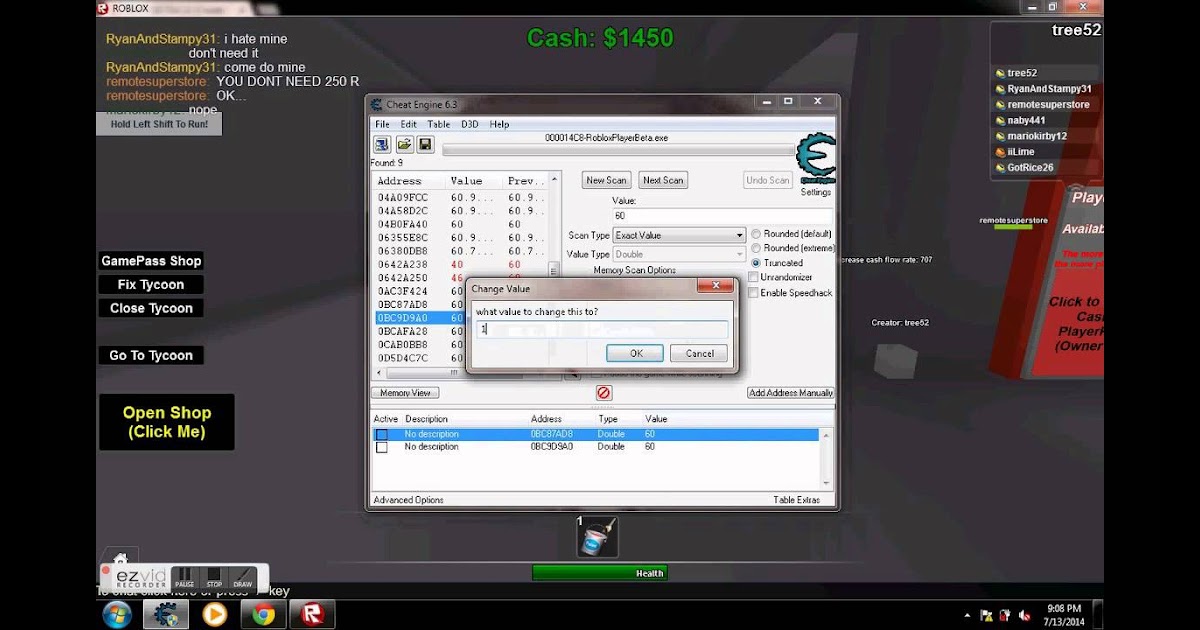Open process list icon in Cheat Engine
1200x630 pixels.
pyautogui.click(x=382, y=145)
